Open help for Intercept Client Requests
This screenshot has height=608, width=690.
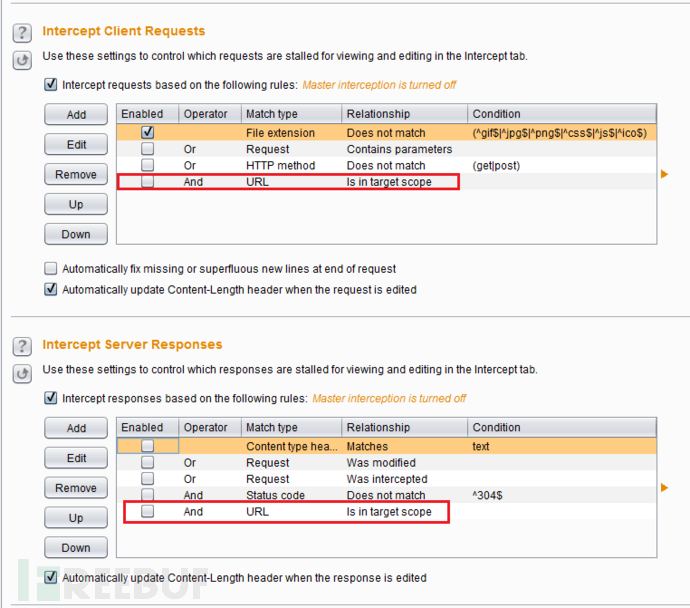(22, 33)
